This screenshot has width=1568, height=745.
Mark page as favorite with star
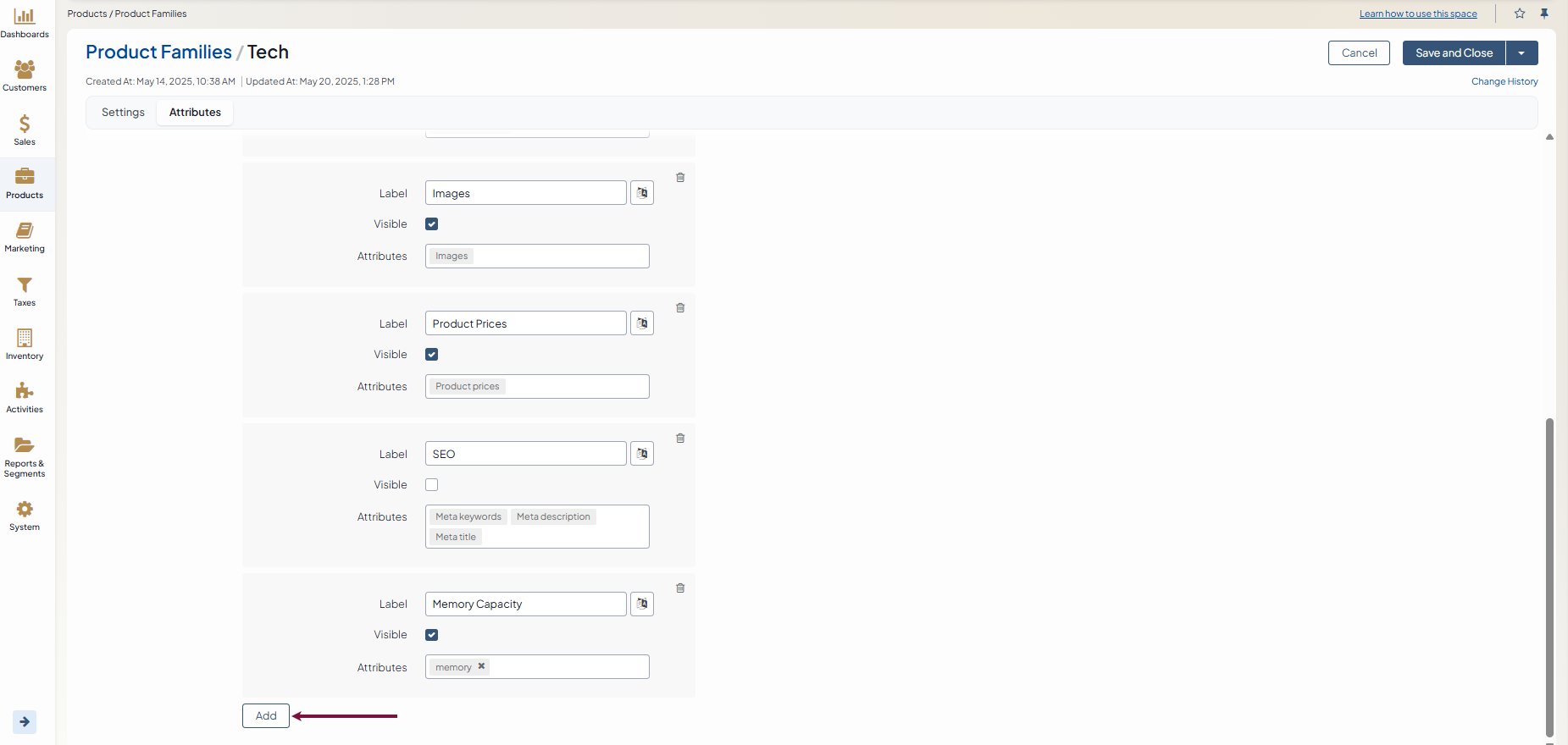pyautogui.click(x=1520, y=14)
